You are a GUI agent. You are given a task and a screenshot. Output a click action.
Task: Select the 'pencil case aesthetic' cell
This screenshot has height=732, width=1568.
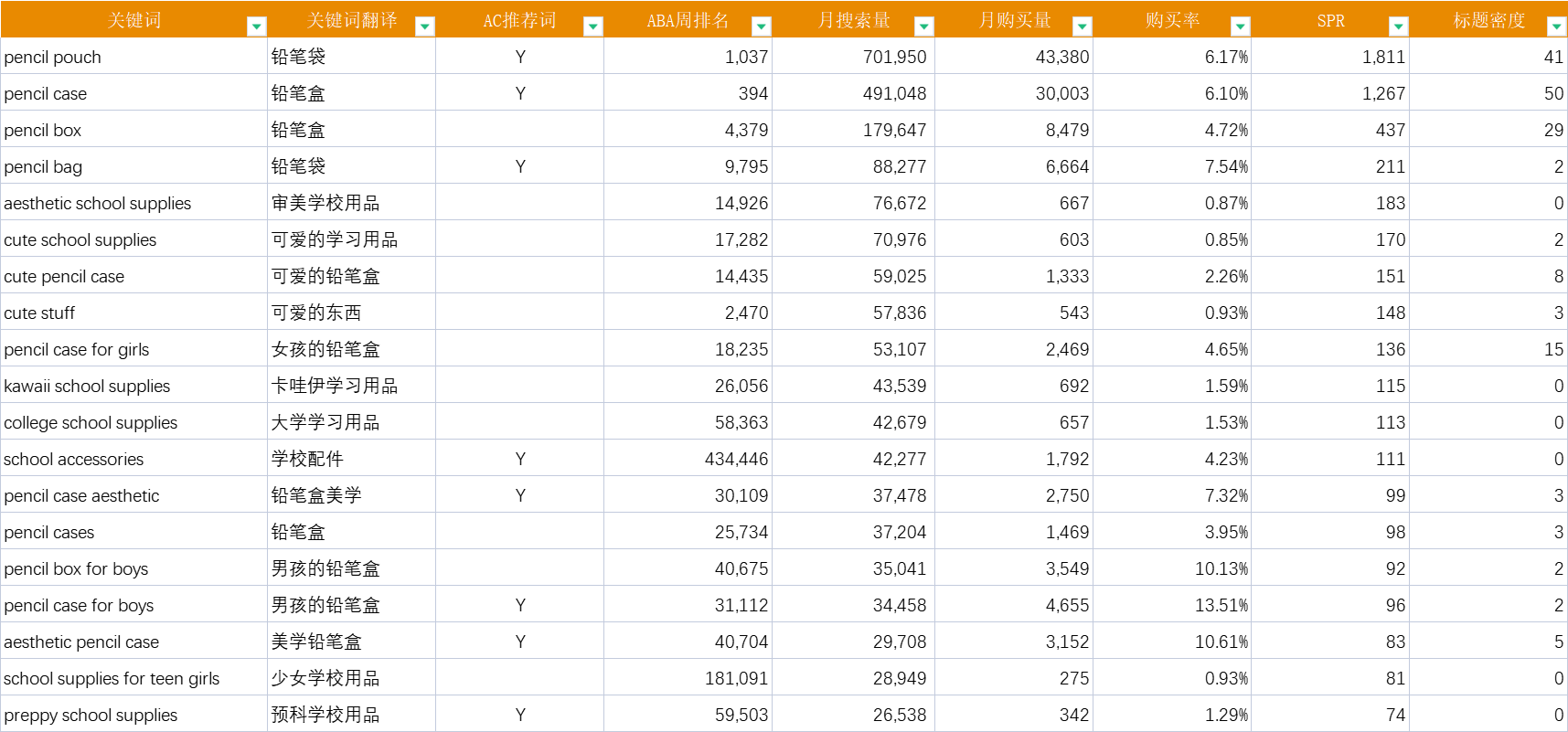134,495
